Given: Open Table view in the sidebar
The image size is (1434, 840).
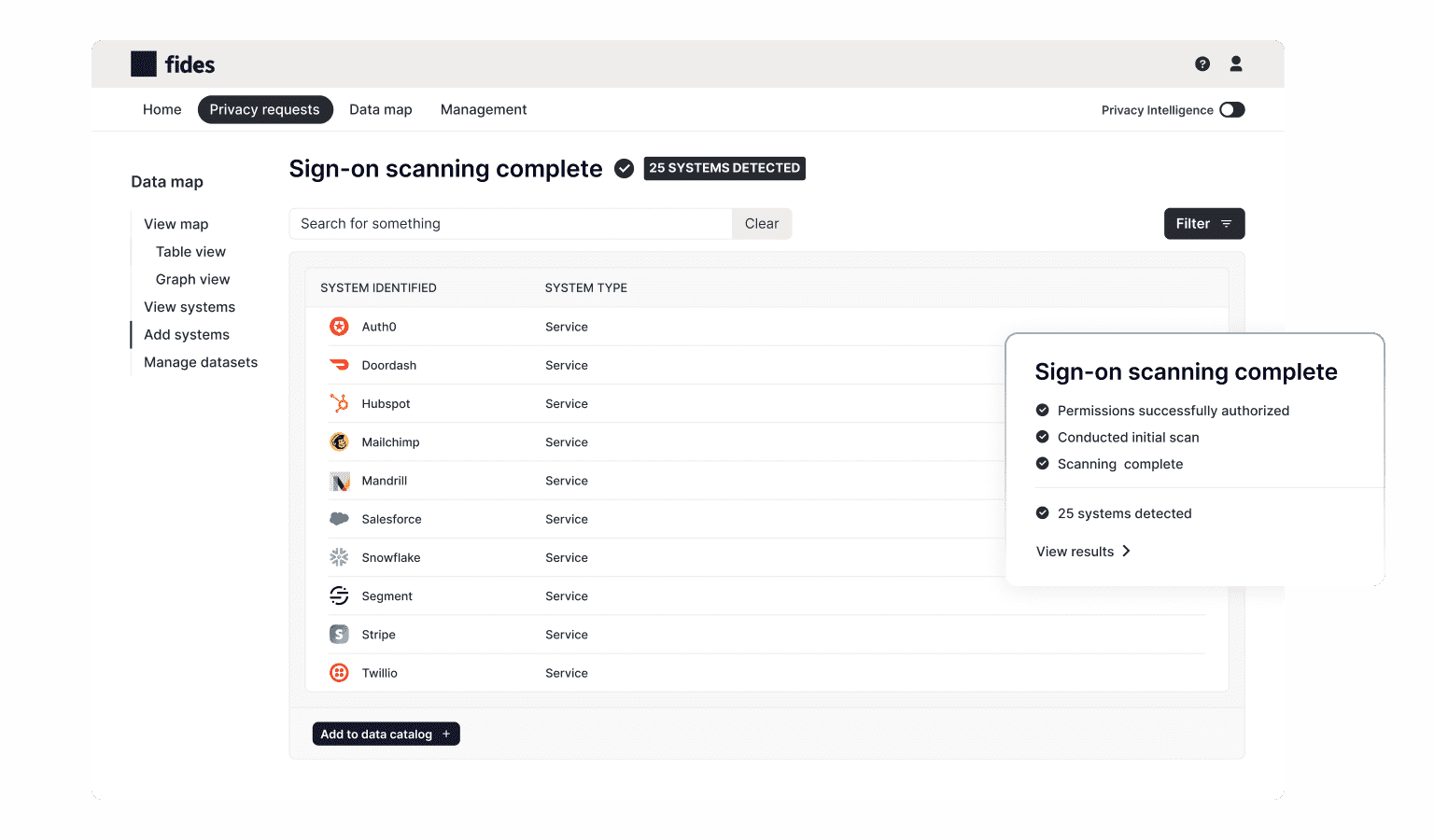Looking at the screenshot, I should tap(190, 252).
